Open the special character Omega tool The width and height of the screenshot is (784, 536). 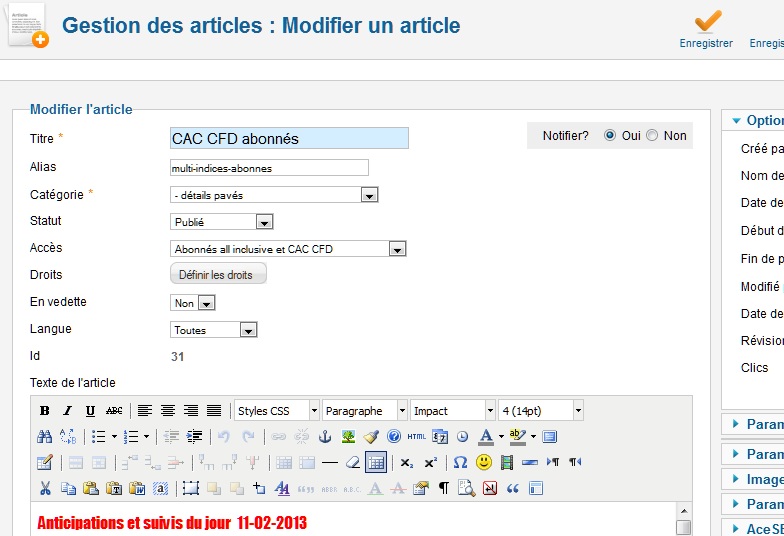pyautogui.click(x=460, y=462)
